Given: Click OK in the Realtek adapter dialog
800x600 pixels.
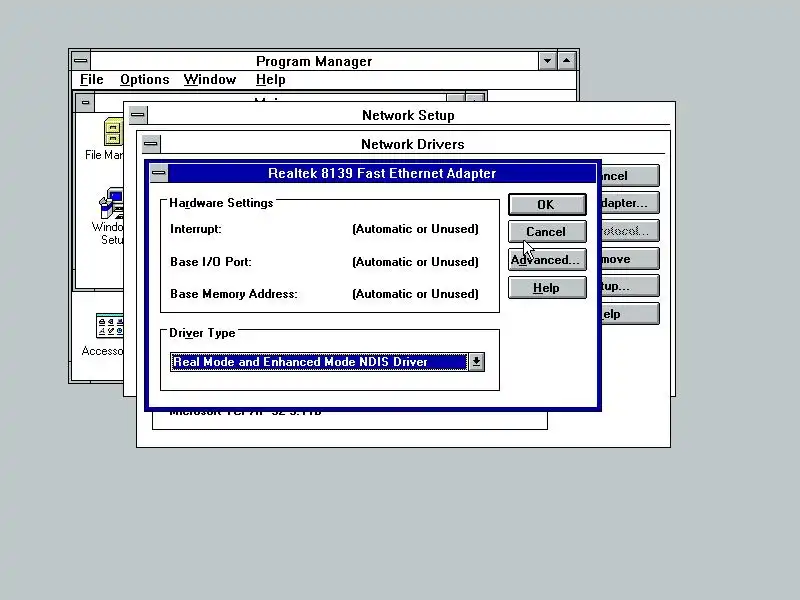Looking at the screenshot, I should pyautogui.click(x=547, y=205).
